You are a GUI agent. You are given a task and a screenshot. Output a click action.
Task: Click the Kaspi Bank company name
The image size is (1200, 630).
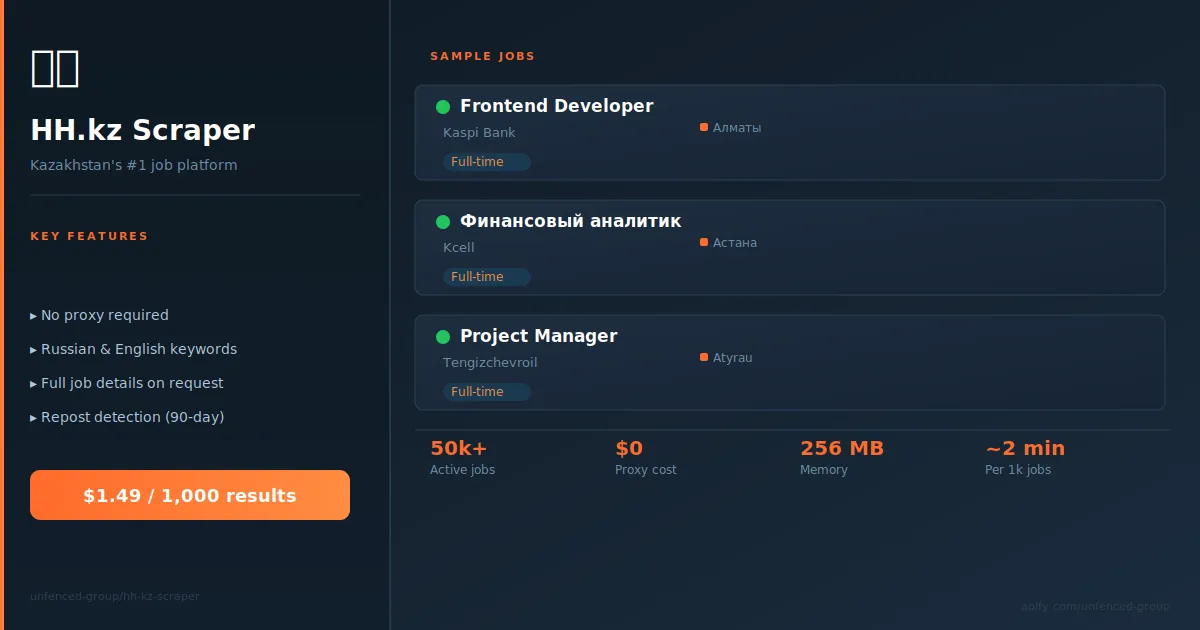479,133
